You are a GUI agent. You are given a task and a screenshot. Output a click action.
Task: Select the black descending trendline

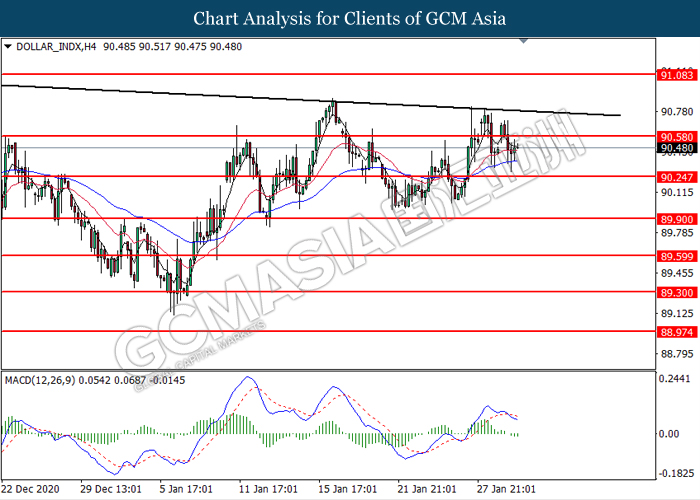pyautogui.click(x=311, y=99)
